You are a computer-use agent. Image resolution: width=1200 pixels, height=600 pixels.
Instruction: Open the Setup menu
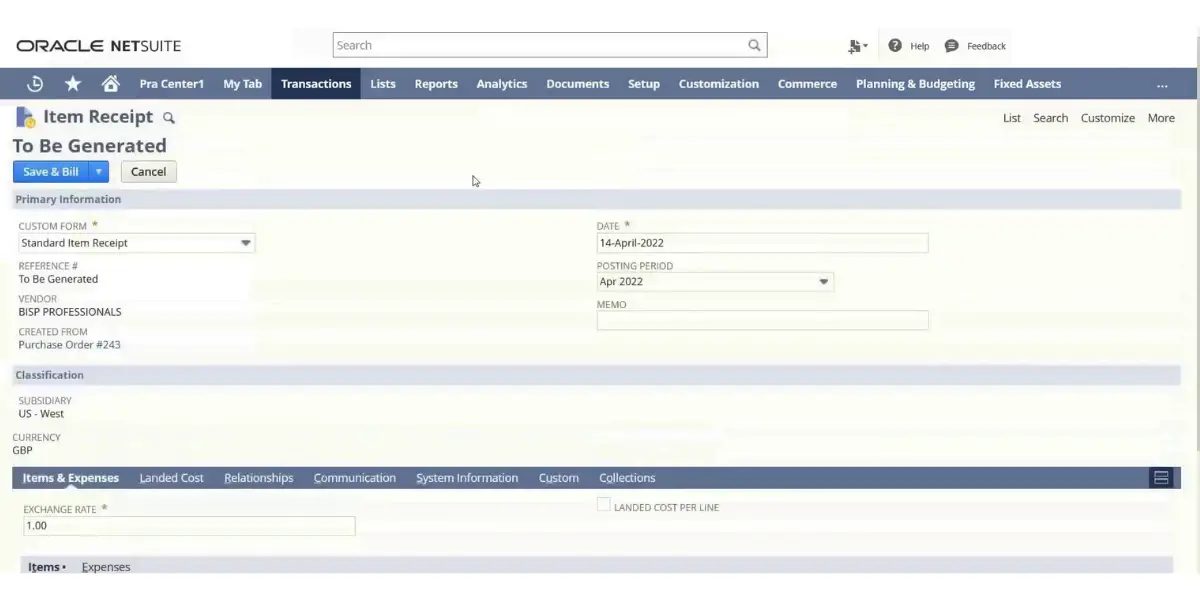pyautogui.click(x=644, y=84)
